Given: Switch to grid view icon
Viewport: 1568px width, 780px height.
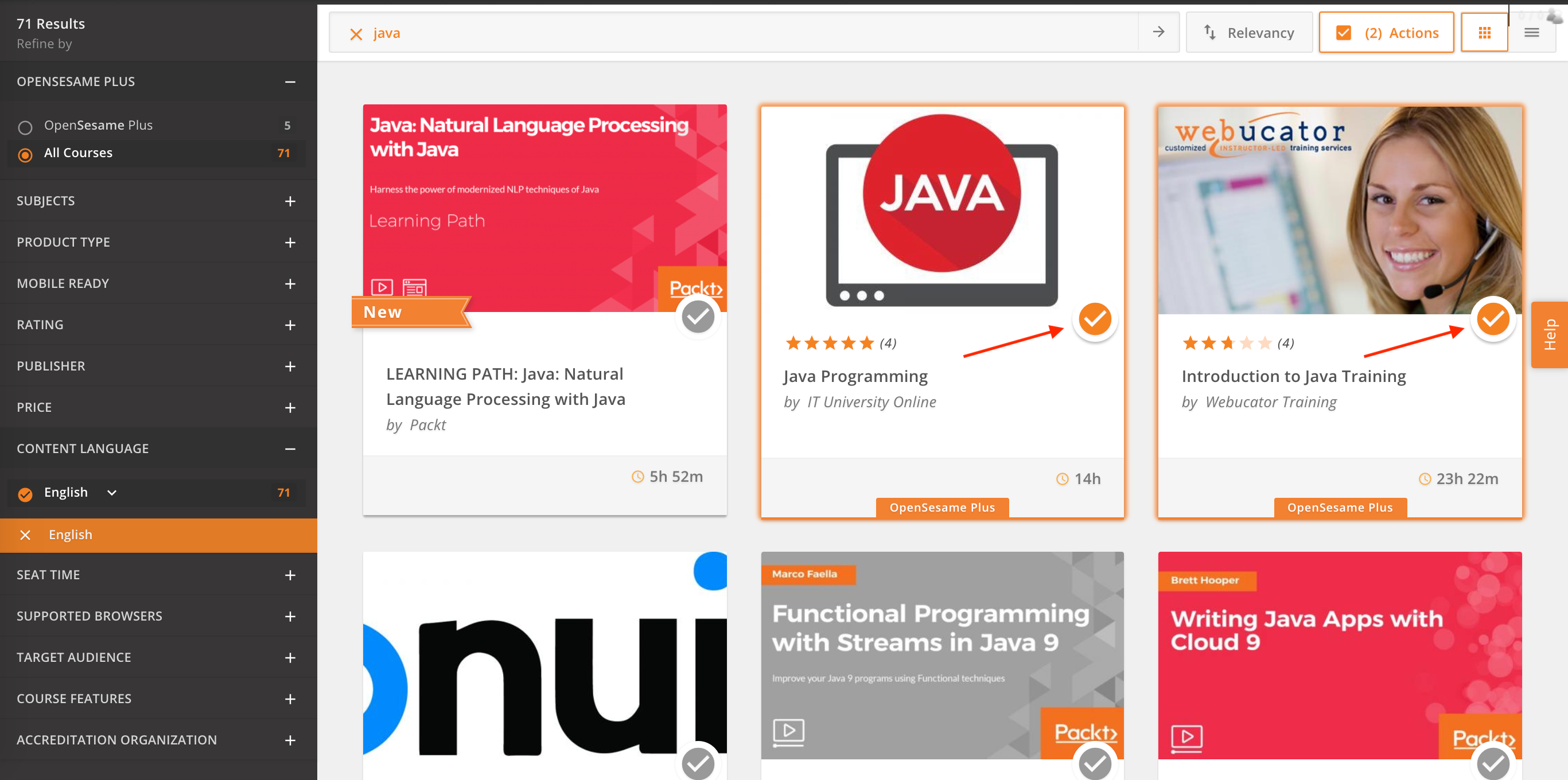Looking at the screenshot, I should 1484,33.
